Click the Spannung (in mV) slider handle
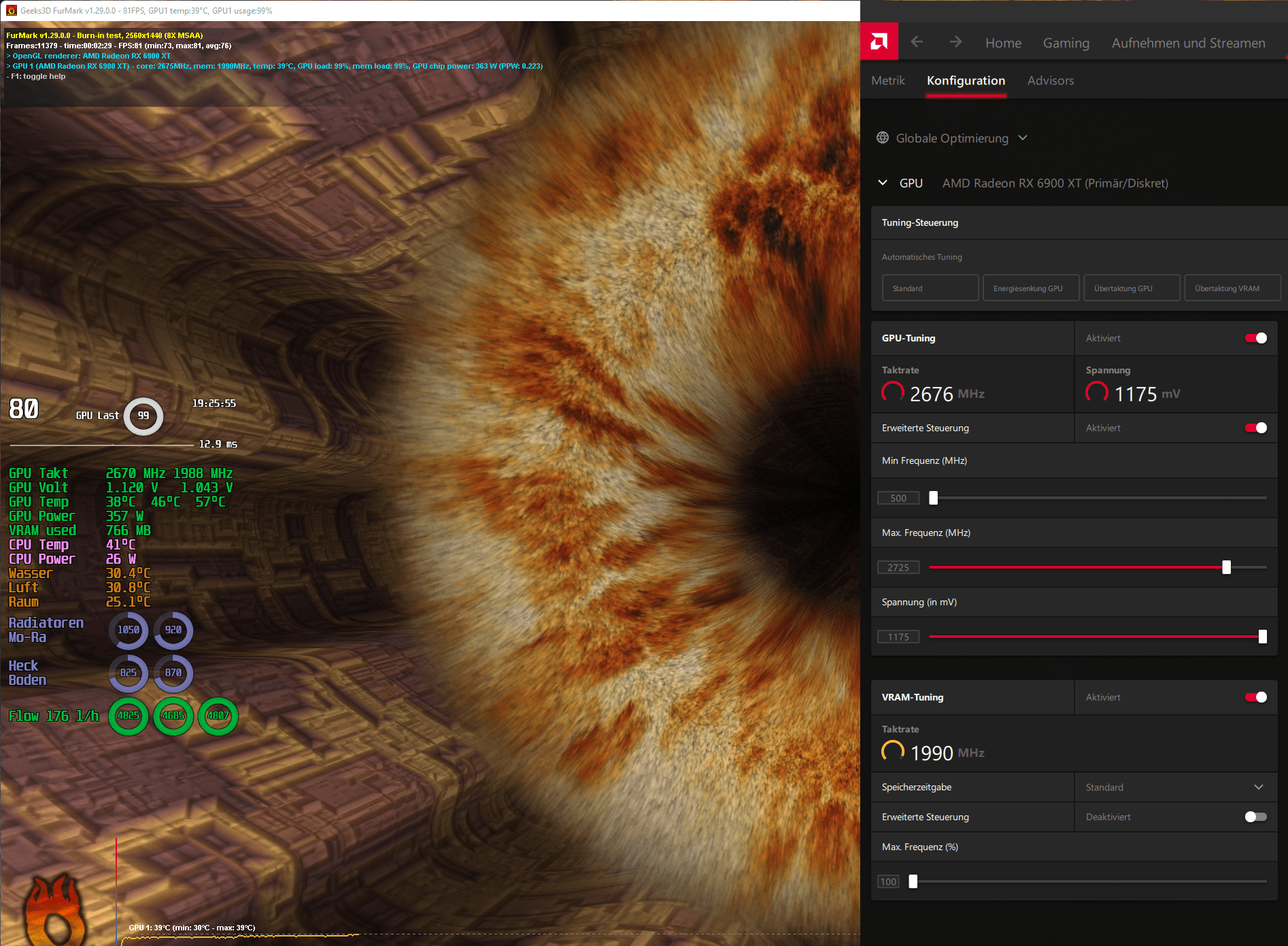The width and height of the screenshot is (1288, 946). [x=1263, y=637]
